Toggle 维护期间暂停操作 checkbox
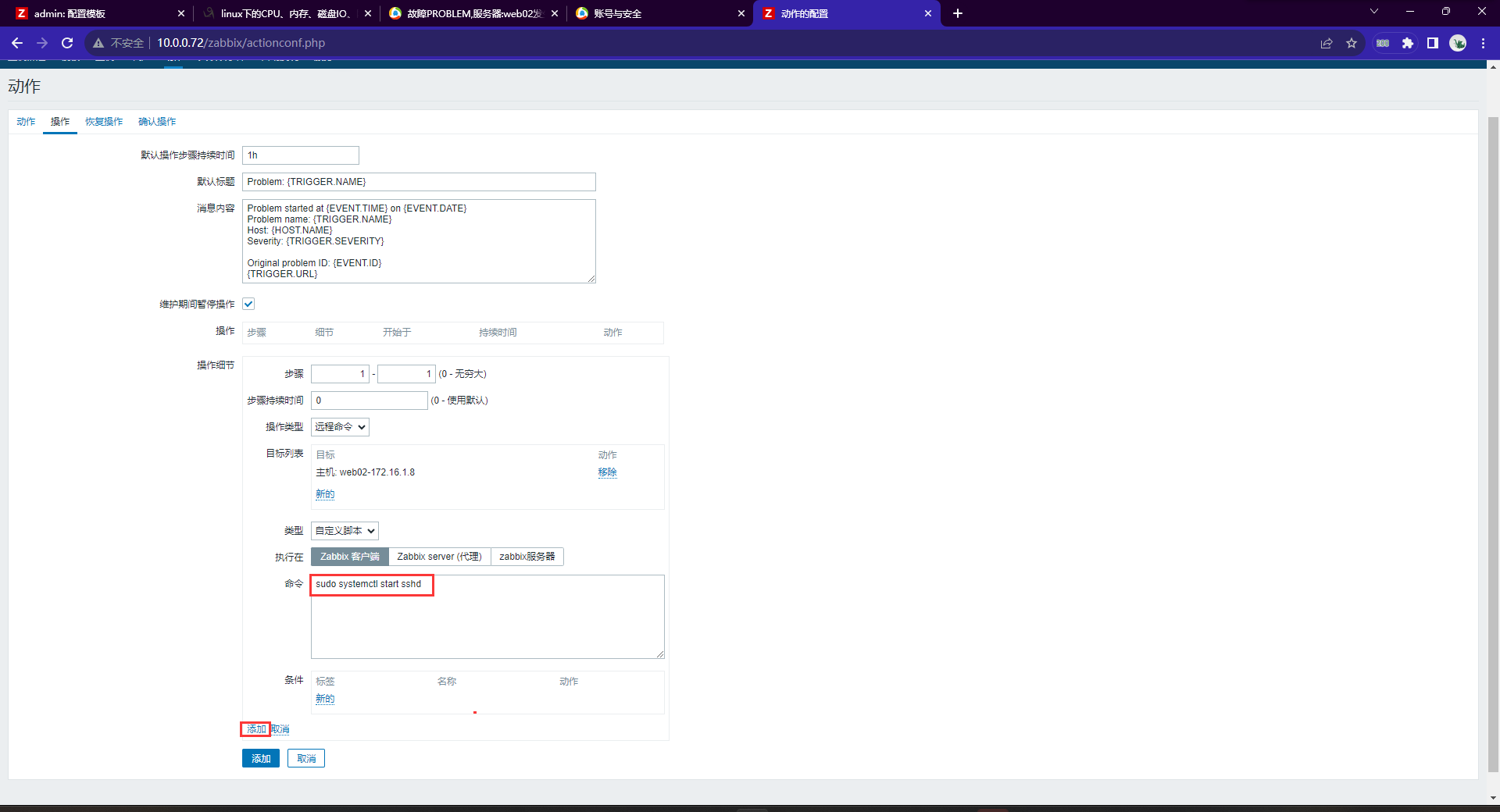The height and width of the screenshot is (812, 1500). click(248, 304)
